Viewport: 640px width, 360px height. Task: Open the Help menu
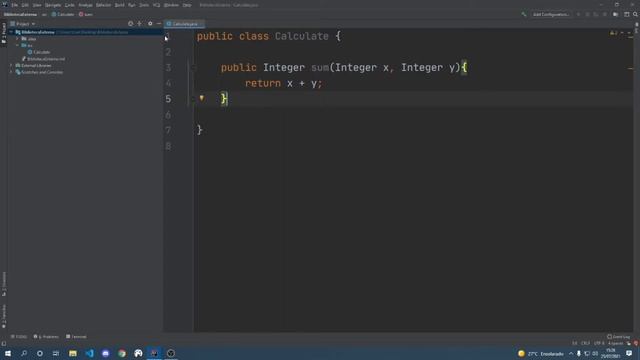pyautogui.click(x=187, y=5)
